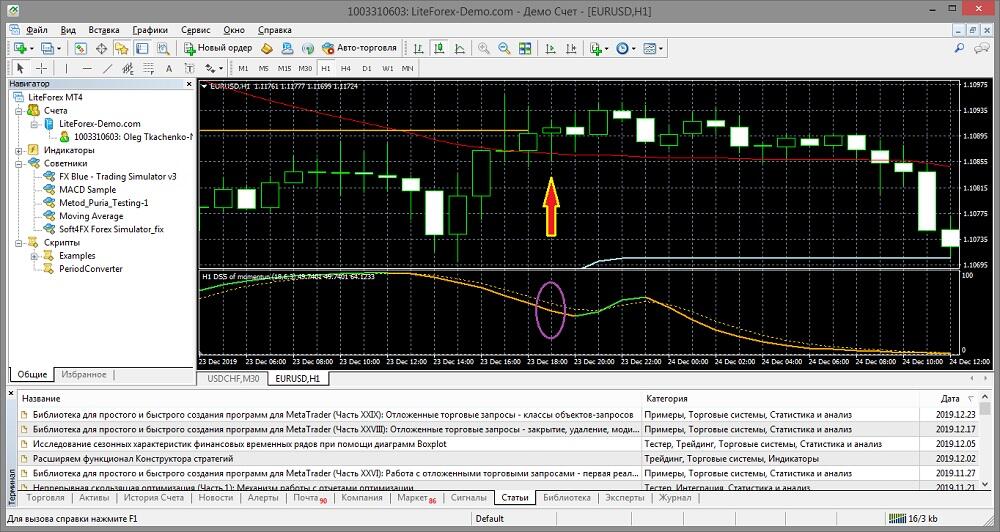This screenshot has height=532, width=1000.
Task: Collapse the Советники tree node
Action: [19, 163]
